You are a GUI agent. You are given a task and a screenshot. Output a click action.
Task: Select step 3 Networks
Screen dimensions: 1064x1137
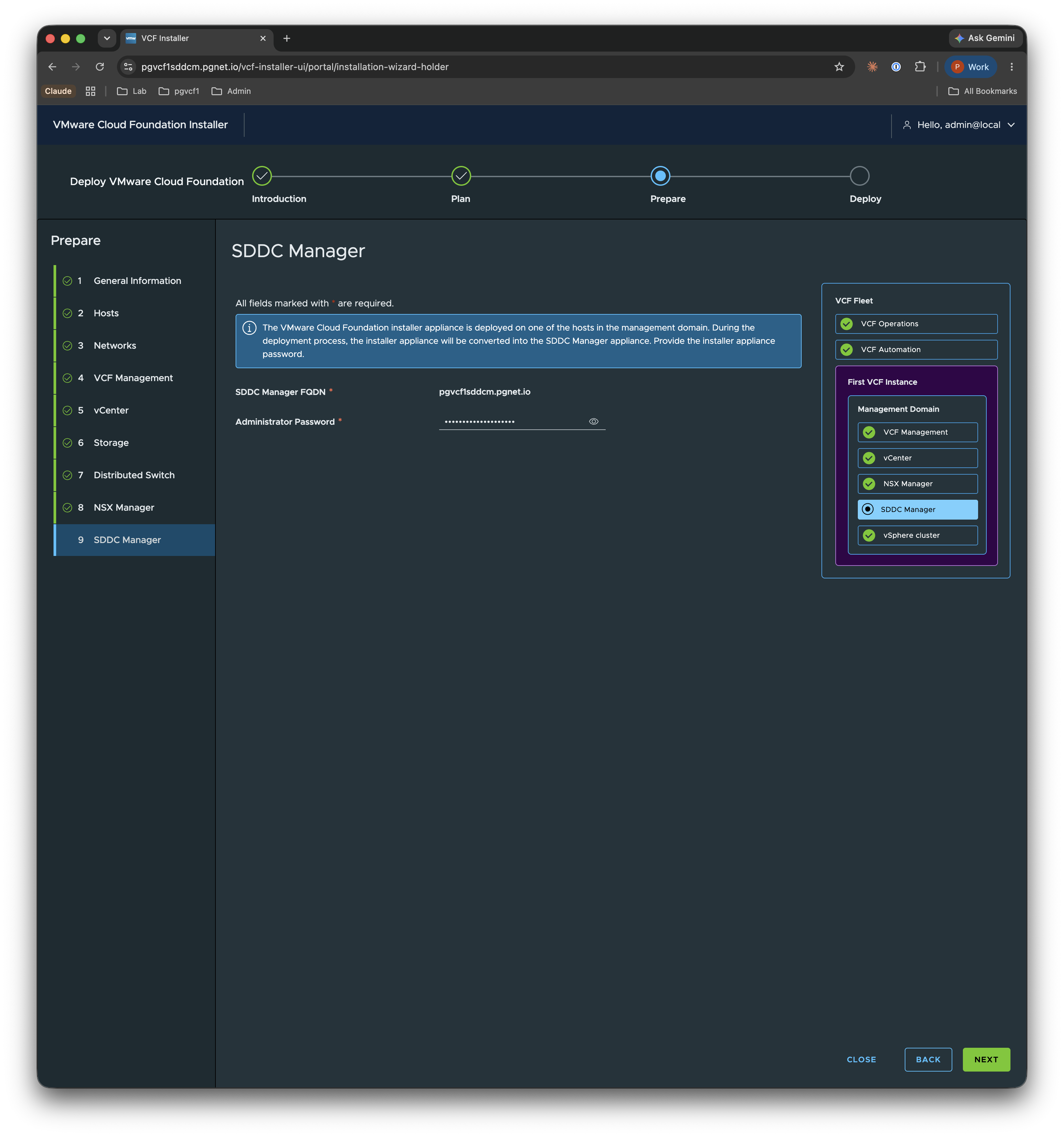coord(134,345)
